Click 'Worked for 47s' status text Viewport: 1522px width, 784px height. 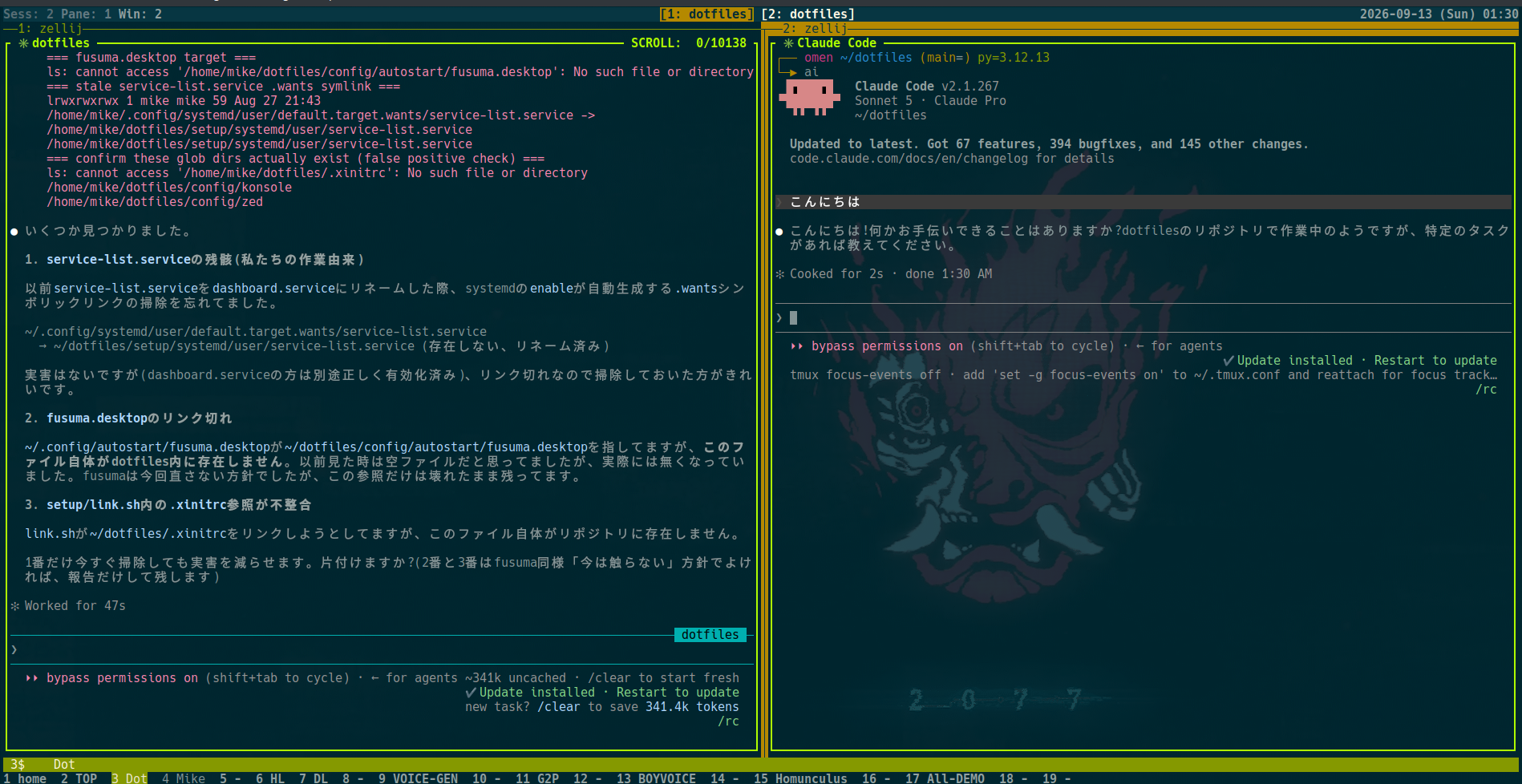75,606
